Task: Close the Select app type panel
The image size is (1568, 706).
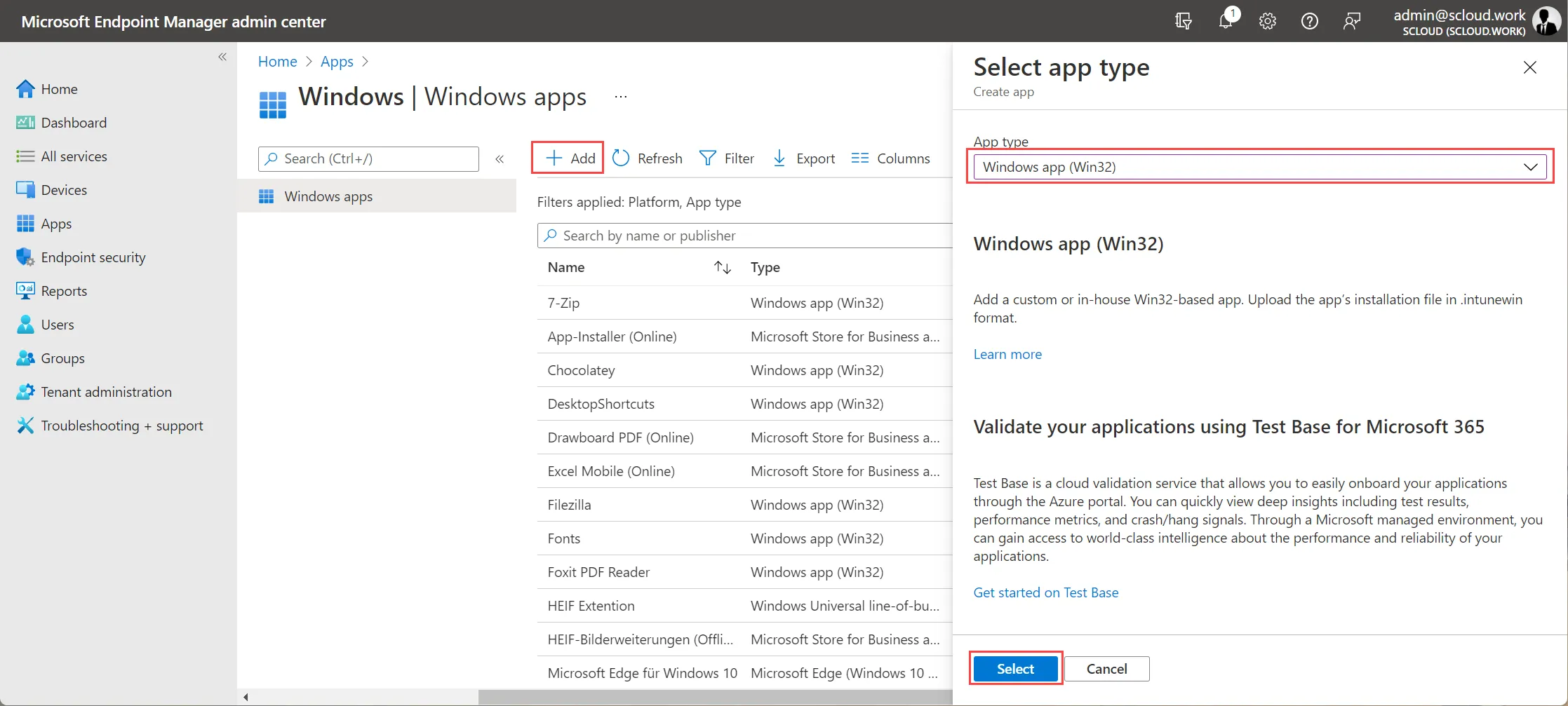Action: pyautogui.click(x=1530, y=67)
